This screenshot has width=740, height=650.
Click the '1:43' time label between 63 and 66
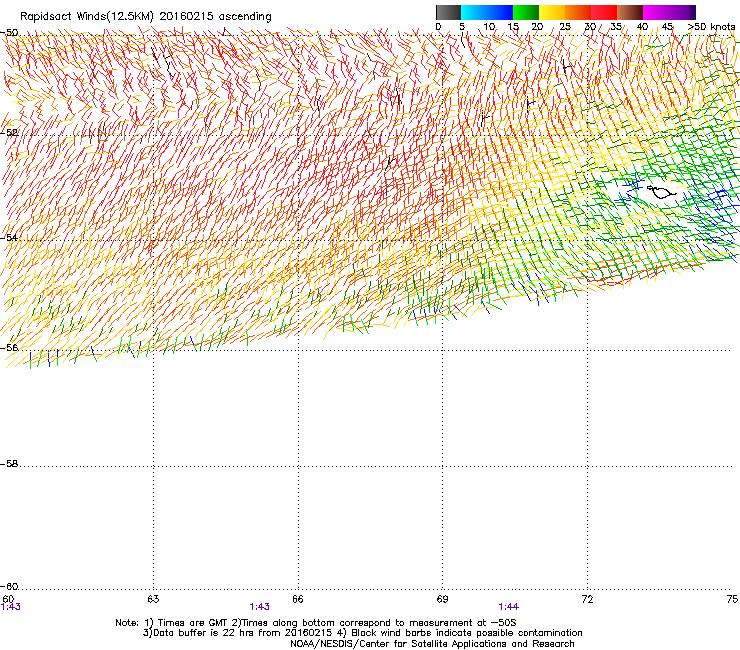tap(260, 607)
